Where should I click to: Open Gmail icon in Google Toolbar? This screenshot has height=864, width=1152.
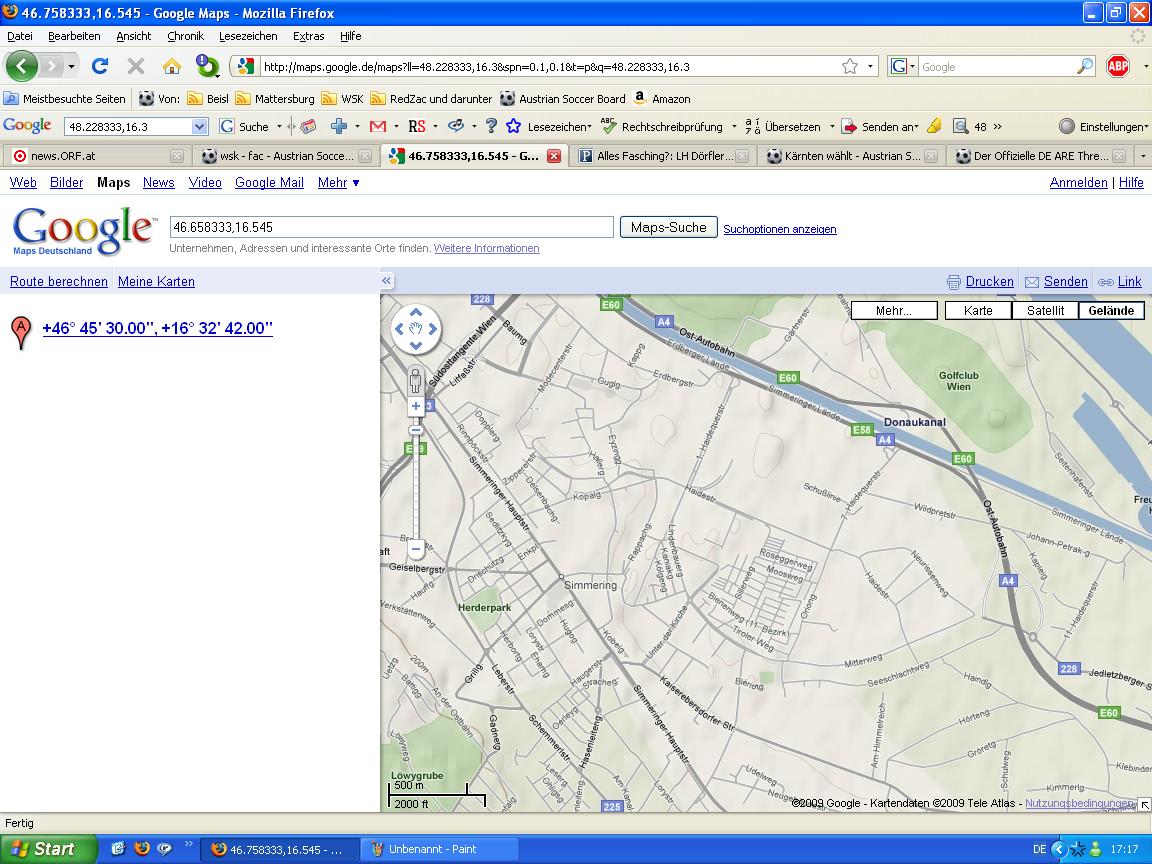click(378, 126)
